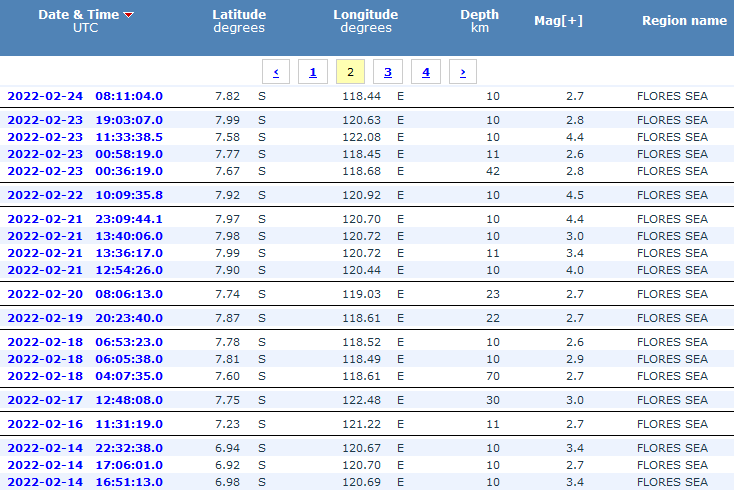Open earthquake 2022-02-14 22:32:38.0

click(x=85, y=448)
